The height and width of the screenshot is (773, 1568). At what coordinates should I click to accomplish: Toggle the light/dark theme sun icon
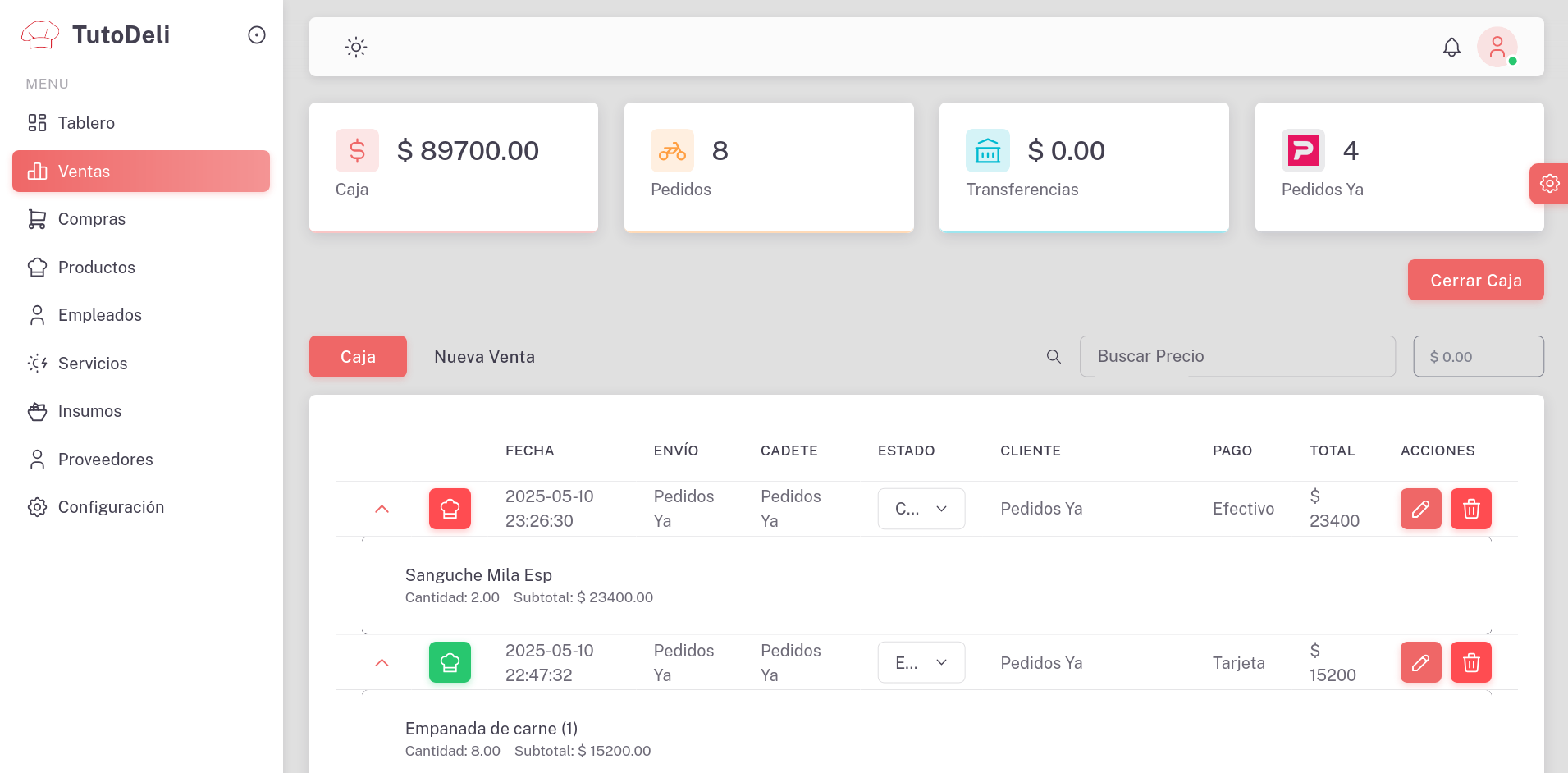355,47
